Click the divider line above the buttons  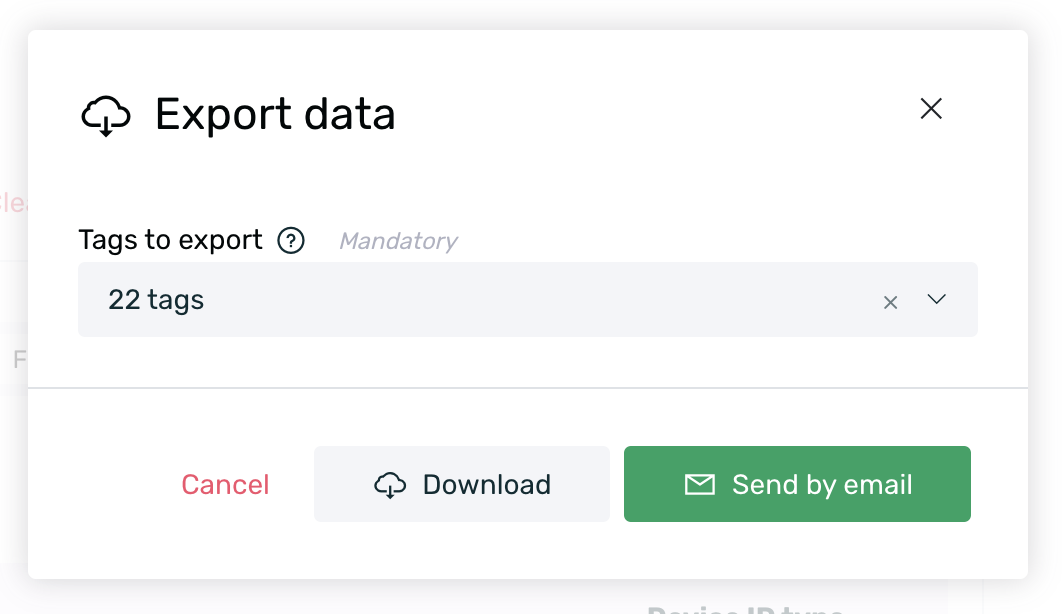point(528,388)
